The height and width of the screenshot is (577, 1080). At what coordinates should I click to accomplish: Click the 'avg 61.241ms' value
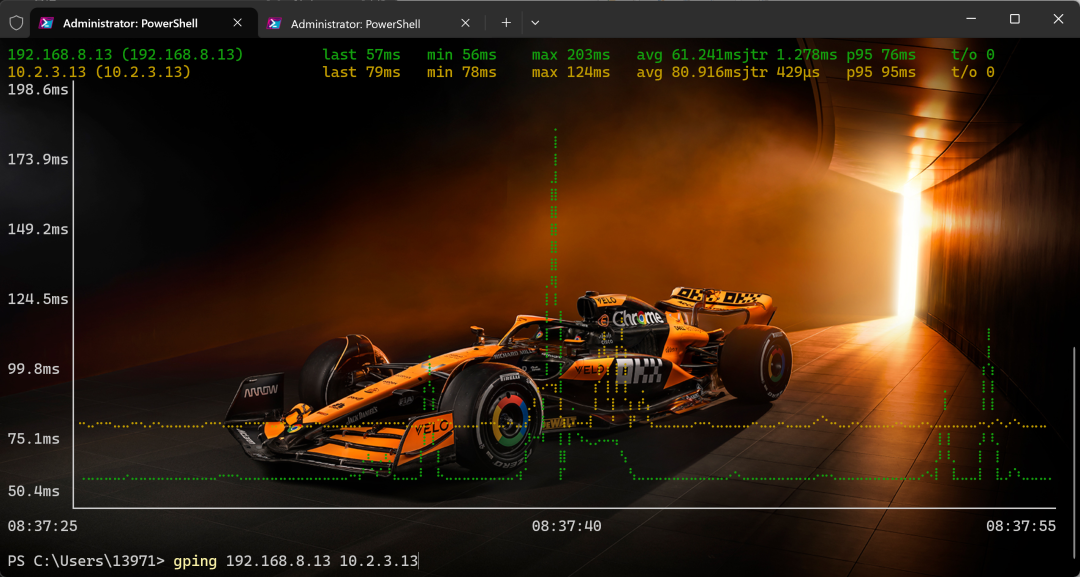pos(689,54)
